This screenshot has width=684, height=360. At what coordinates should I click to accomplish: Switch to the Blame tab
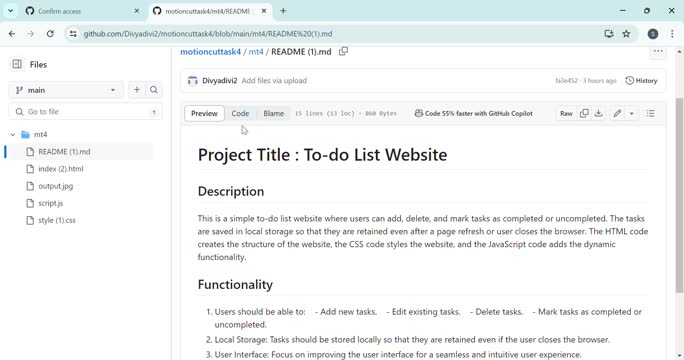[274, 113]
